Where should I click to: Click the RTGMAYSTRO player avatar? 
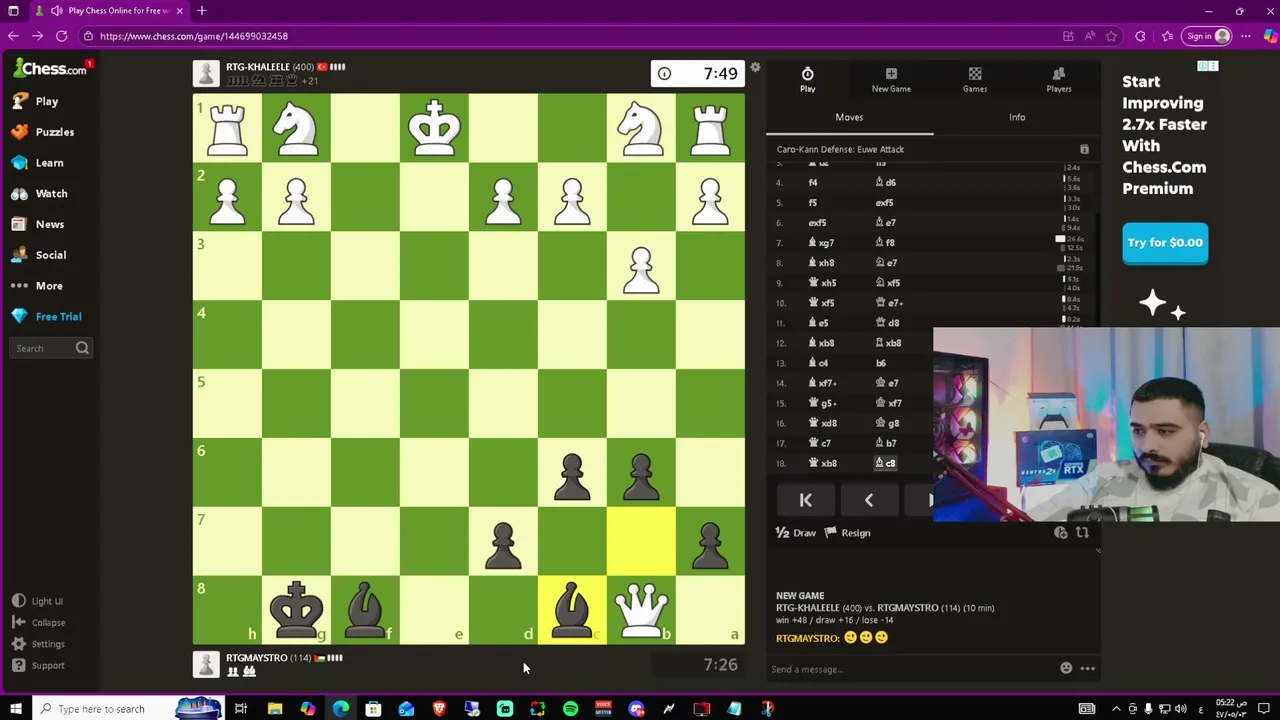coord(206,665)
